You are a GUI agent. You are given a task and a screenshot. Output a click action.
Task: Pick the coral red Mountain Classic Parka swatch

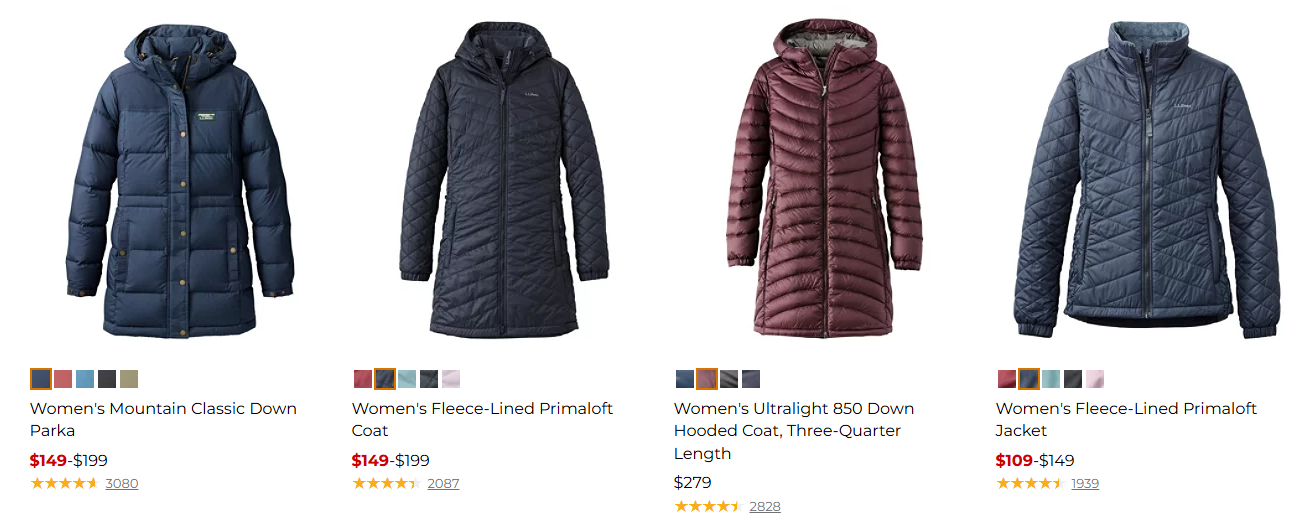tap(63, 379)
